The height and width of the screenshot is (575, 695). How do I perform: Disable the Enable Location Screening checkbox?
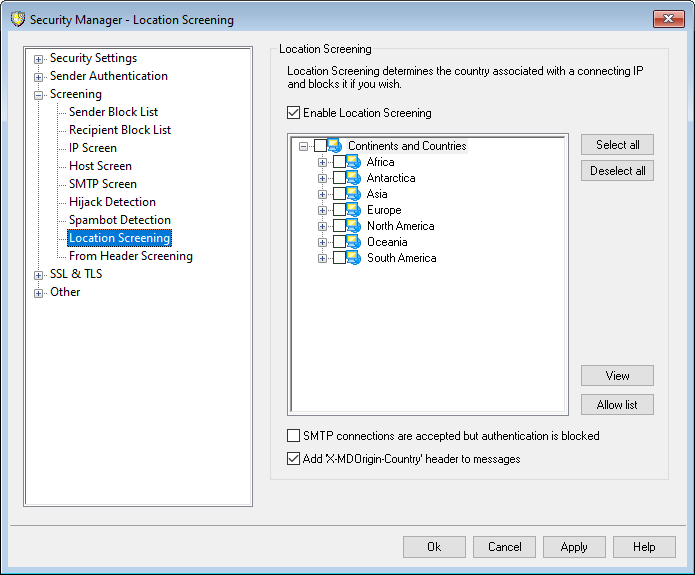click(293, 113)
